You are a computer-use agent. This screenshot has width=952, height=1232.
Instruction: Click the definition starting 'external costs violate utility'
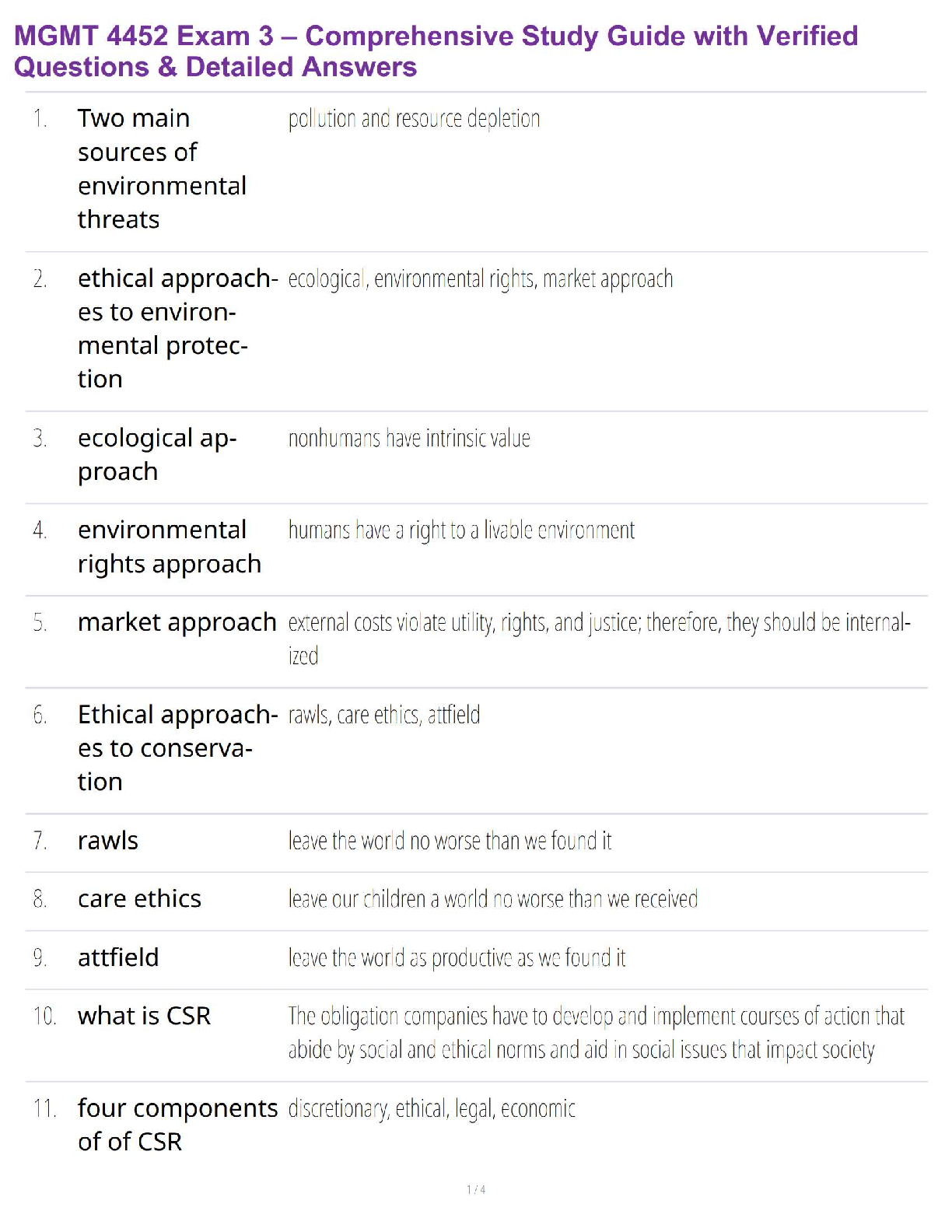[599, 639]
